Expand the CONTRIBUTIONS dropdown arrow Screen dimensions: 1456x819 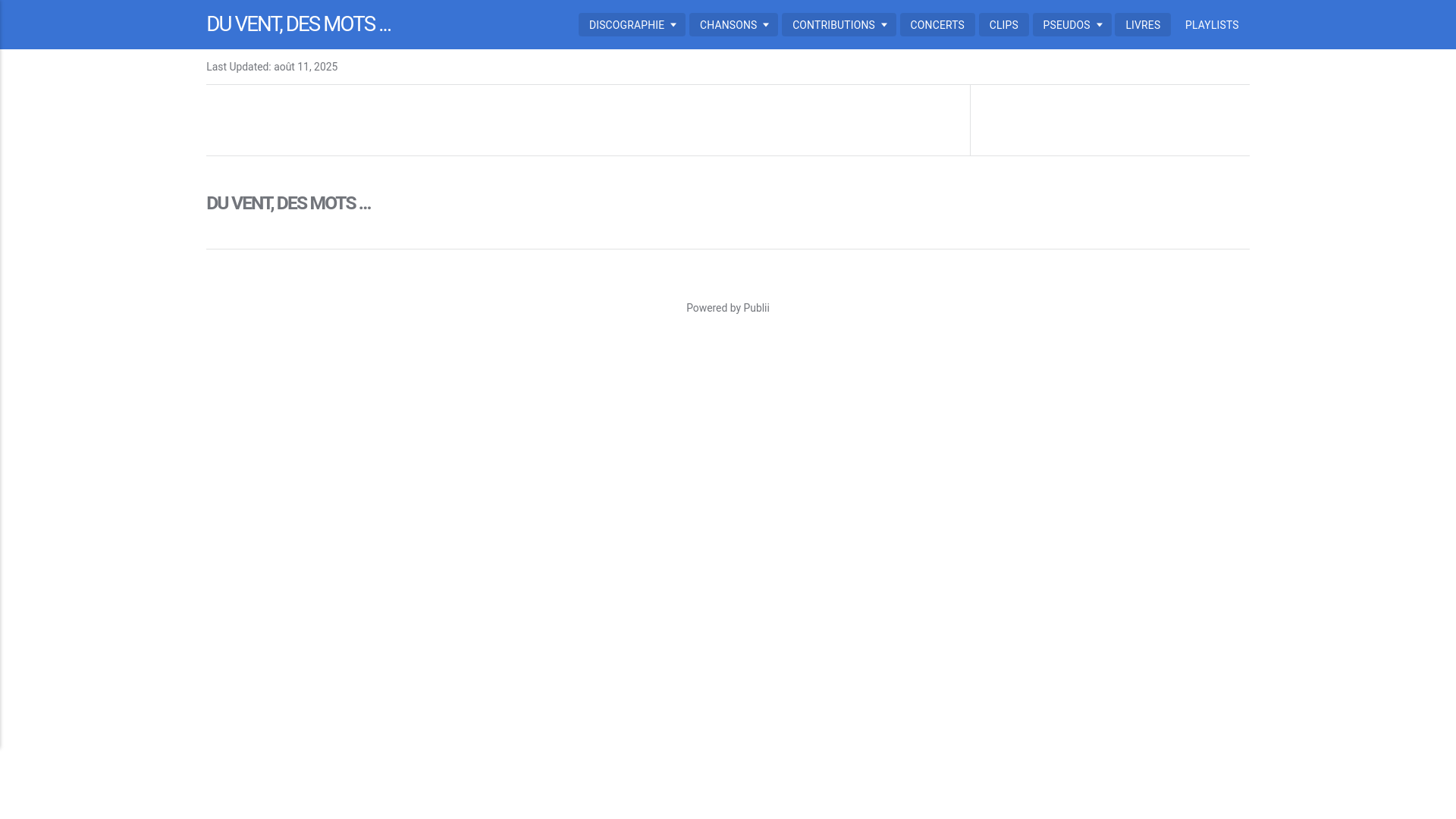coord(884,25)
